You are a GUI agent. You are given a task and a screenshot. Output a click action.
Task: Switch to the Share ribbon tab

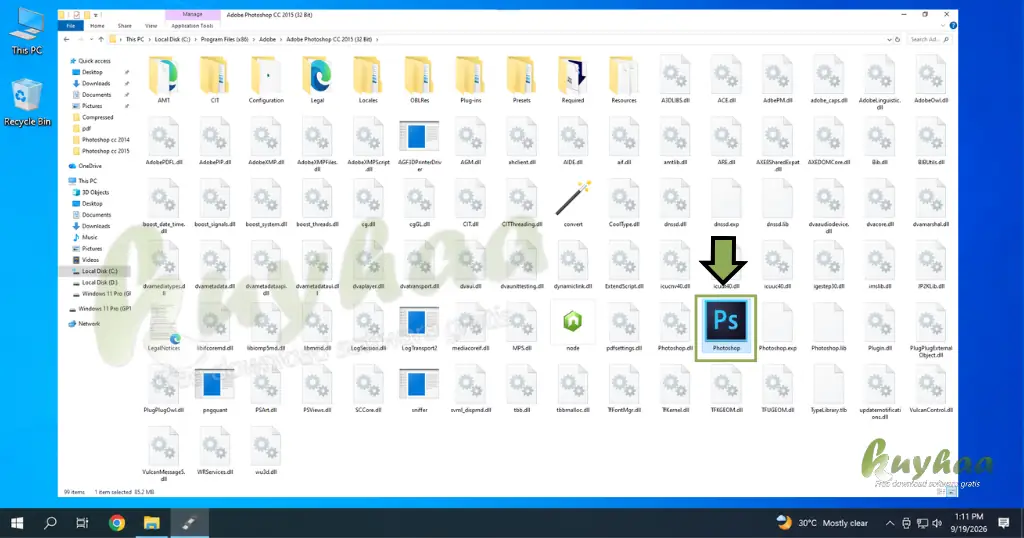pos(125,25)
